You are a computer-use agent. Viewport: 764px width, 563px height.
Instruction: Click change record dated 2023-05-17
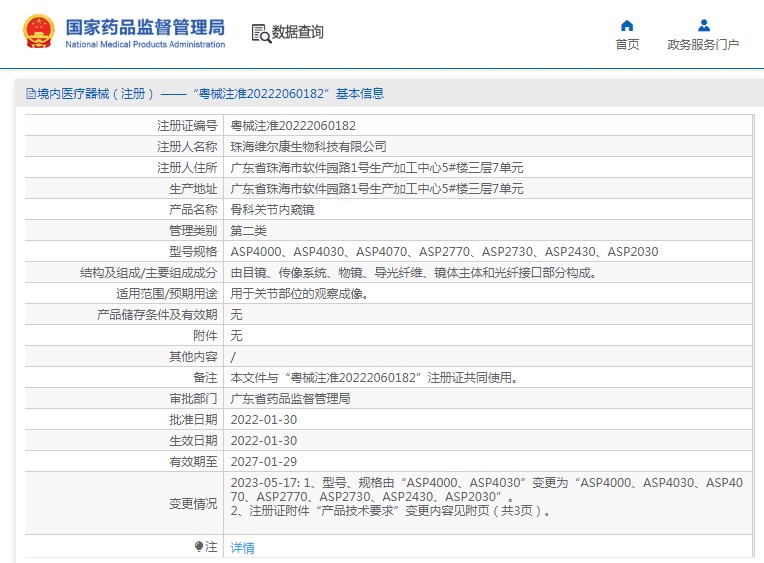(486, 489)
